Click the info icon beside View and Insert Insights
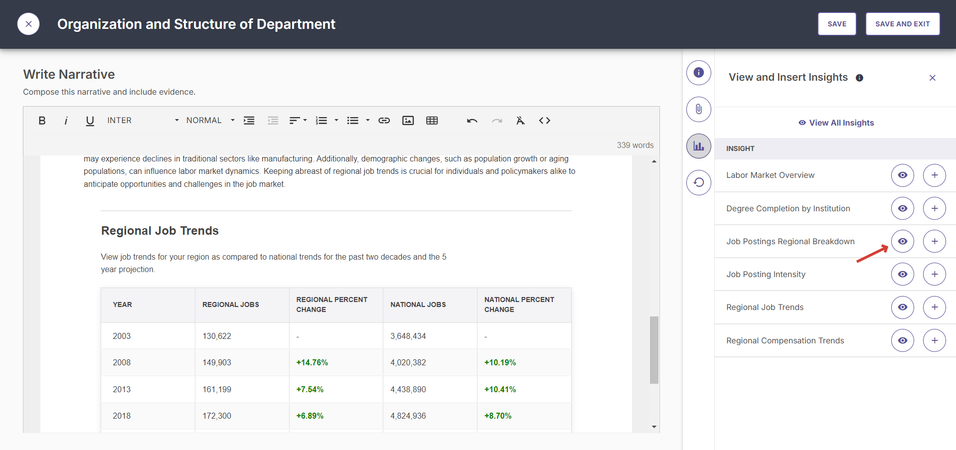The image size is (956, 450). (860, 78)
